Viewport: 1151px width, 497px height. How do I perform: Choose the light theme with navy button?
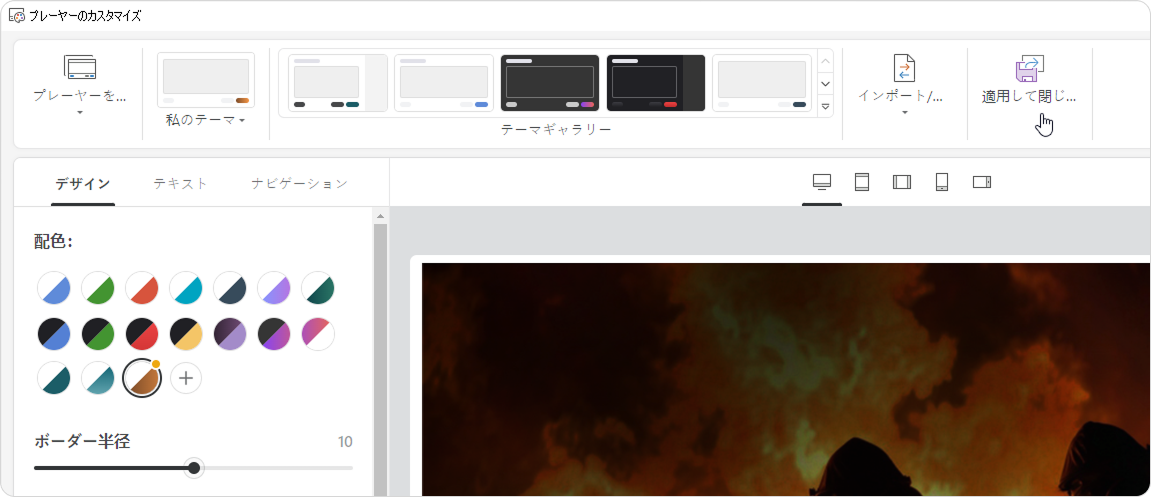pos(762,83)
